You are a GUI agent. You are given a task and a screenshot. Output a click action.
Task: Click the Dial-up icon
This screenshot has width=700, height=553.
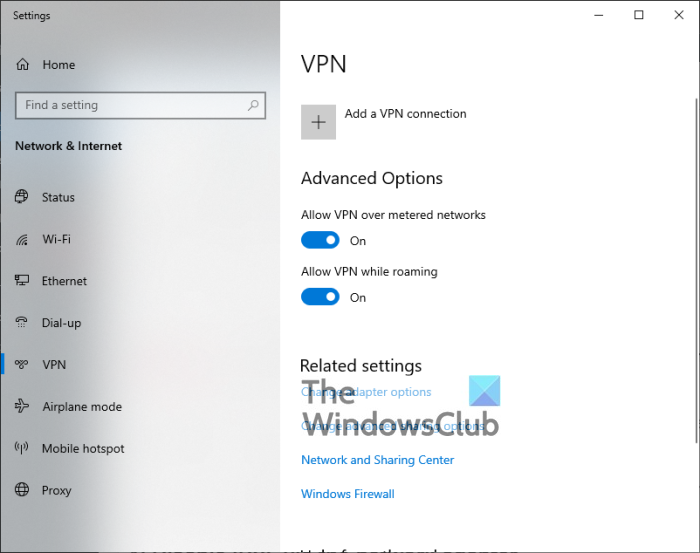click(22, 323)
